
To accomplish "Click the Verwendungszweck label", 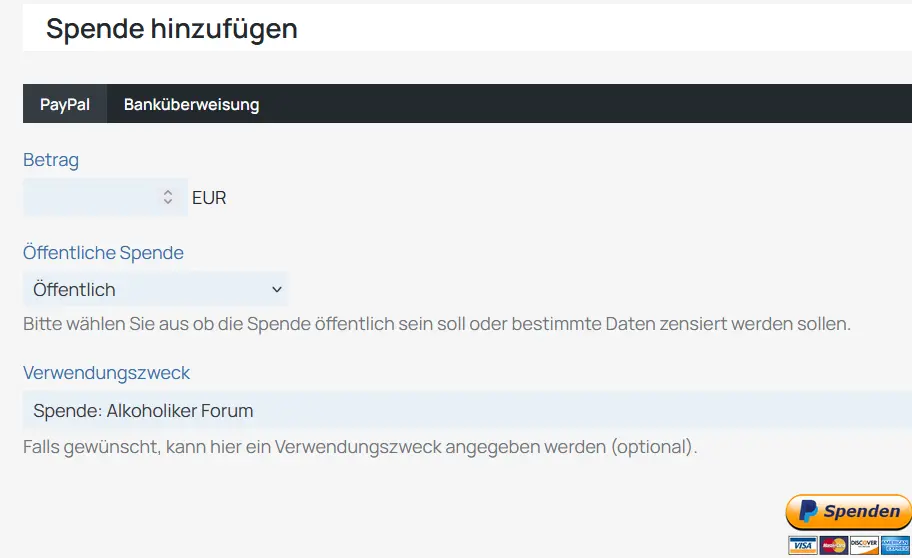I will pyautogui.click(x=106, y=372).
